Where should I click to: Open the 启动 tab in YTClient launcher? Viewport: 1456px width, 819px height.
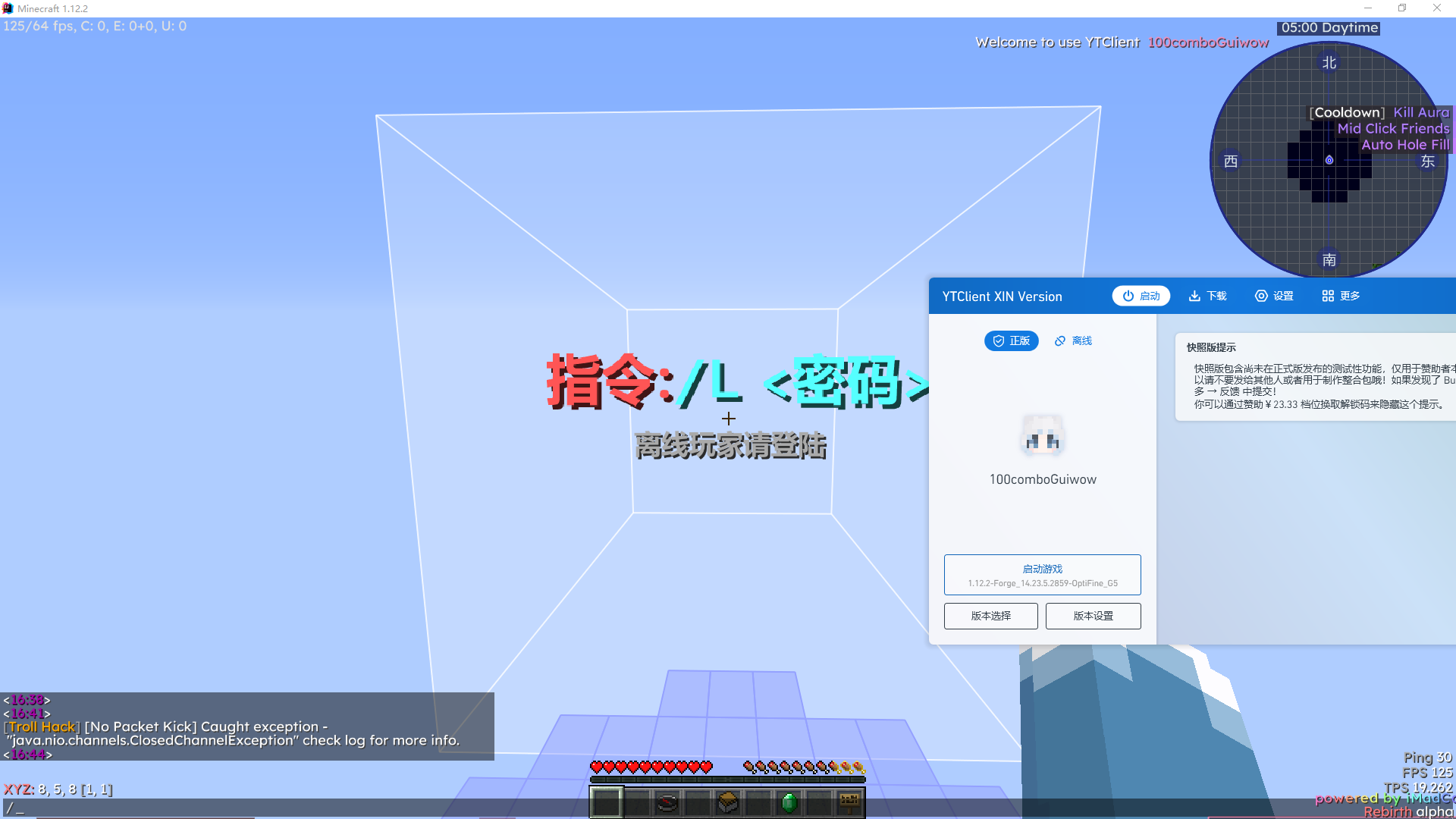1141,296
